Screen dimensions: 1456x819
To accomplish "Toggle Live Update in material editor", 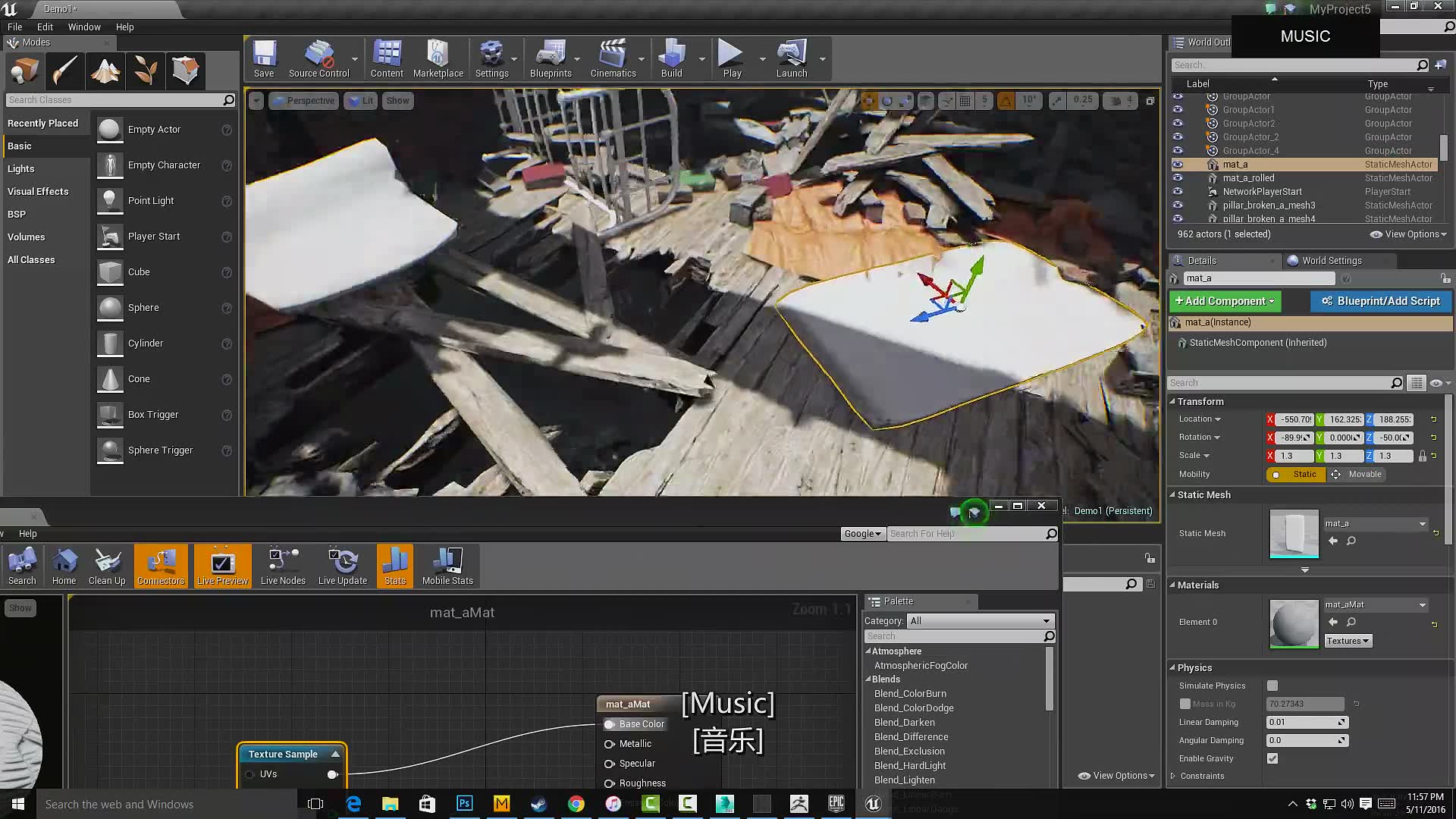I will [x=343, y=566].
